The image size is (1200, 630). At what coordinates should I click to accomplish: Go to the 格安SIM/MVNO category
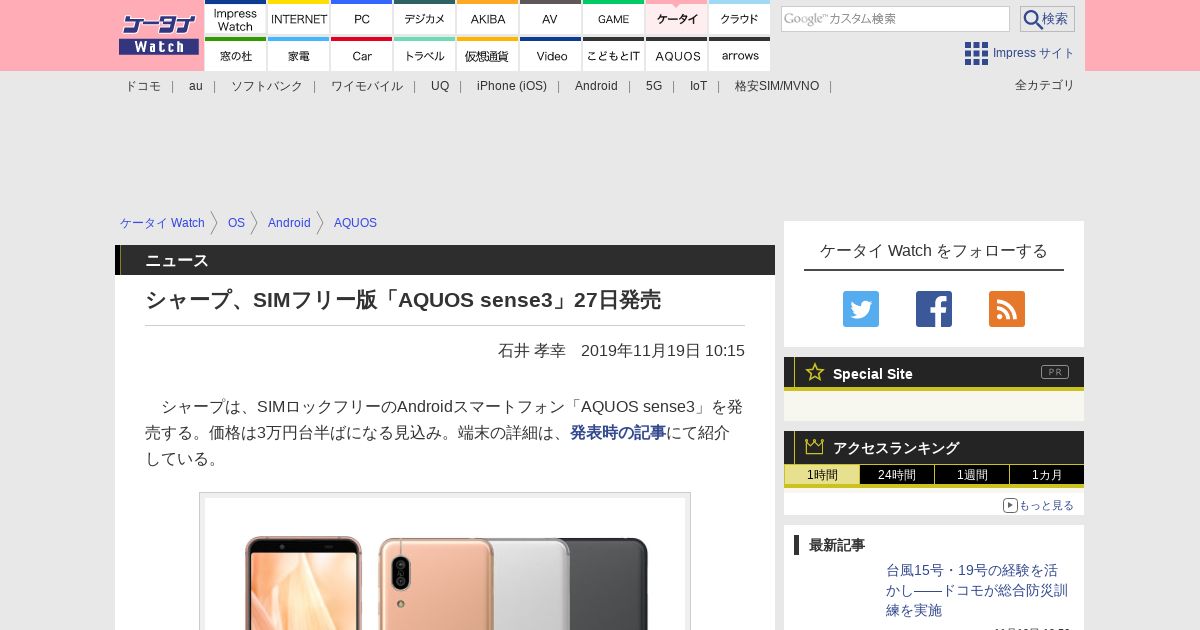(777, 86)
